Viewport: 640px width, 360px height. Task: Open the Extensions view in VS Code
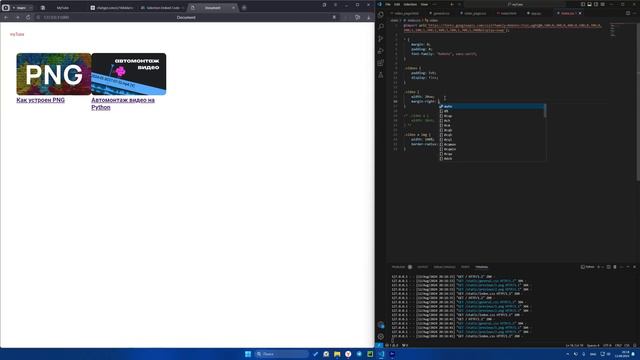(x=381, y=63)
